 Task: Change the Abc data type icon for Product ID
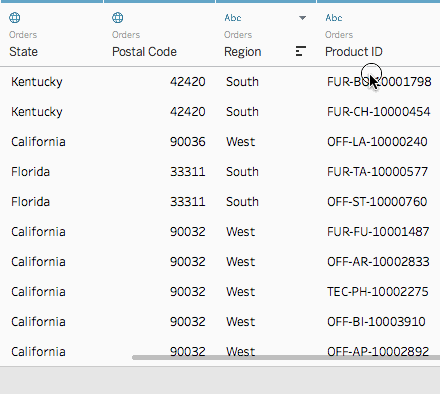[x=334, y=18]
